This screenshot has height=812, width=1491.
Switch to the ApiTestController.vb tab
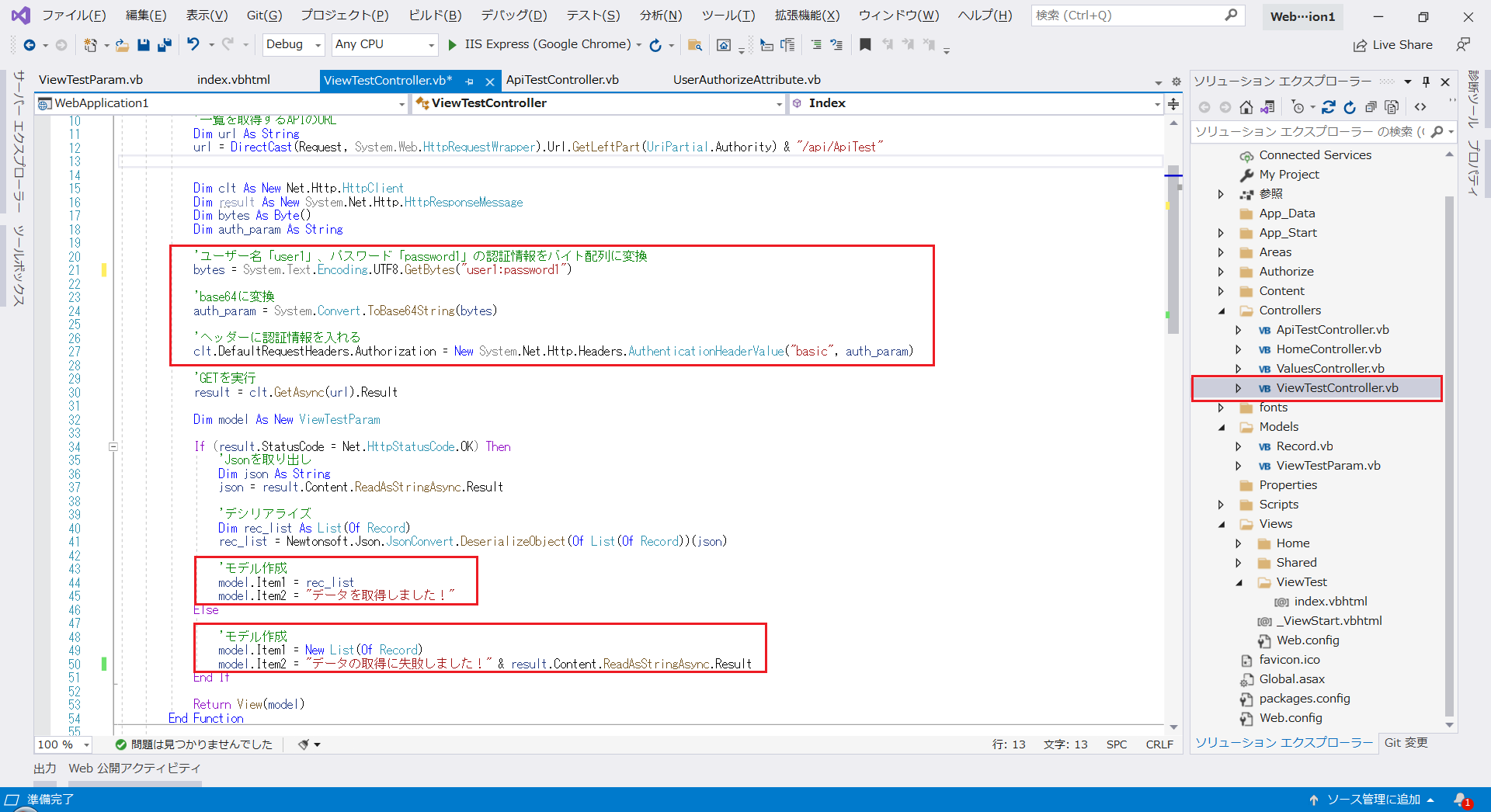pyautogui.click(x=561, y=79)
